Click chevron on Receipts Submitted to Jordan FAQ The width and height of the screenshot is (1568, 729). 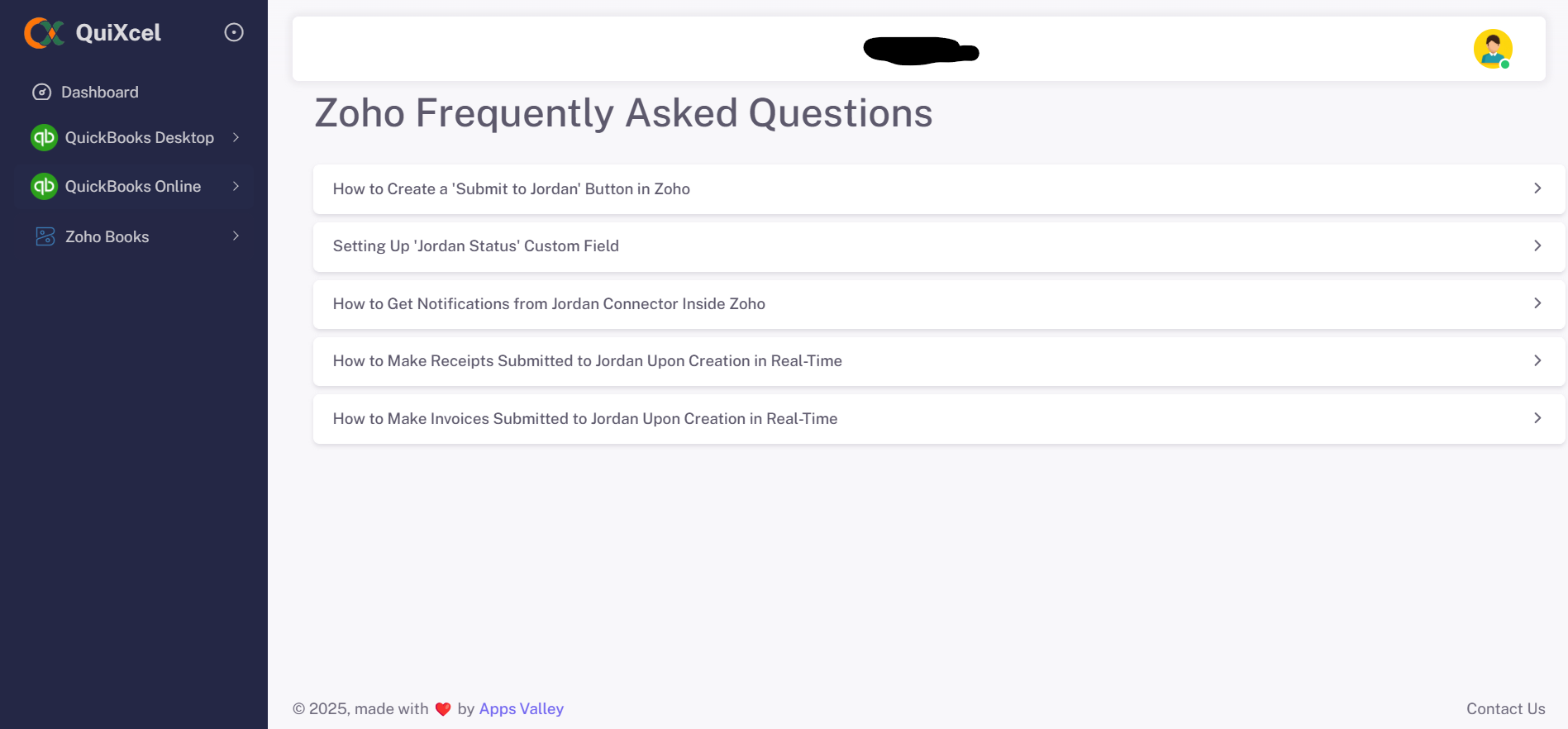click(1537, 360)
